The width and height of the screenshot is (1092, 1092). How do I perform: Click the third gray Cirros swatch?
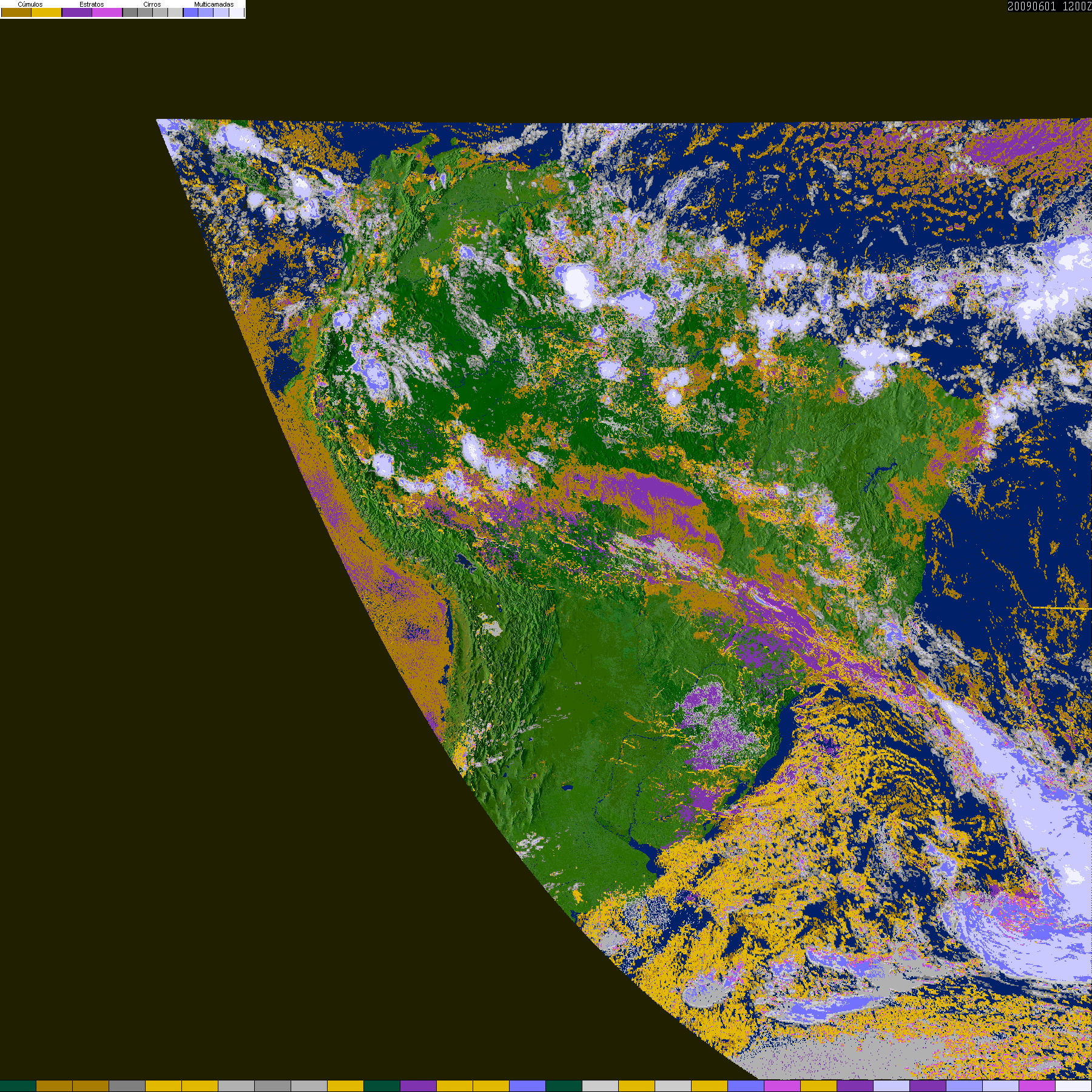click(160, 13)
